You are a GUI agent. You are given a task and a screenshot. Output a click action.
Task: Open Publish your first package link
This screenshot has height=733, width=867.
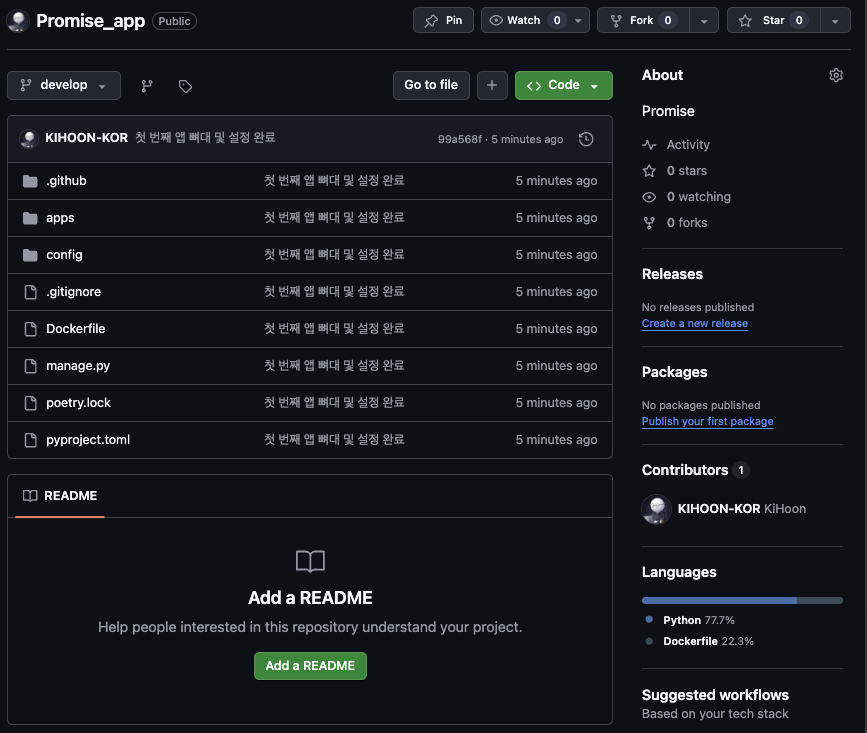coord(707,421)
